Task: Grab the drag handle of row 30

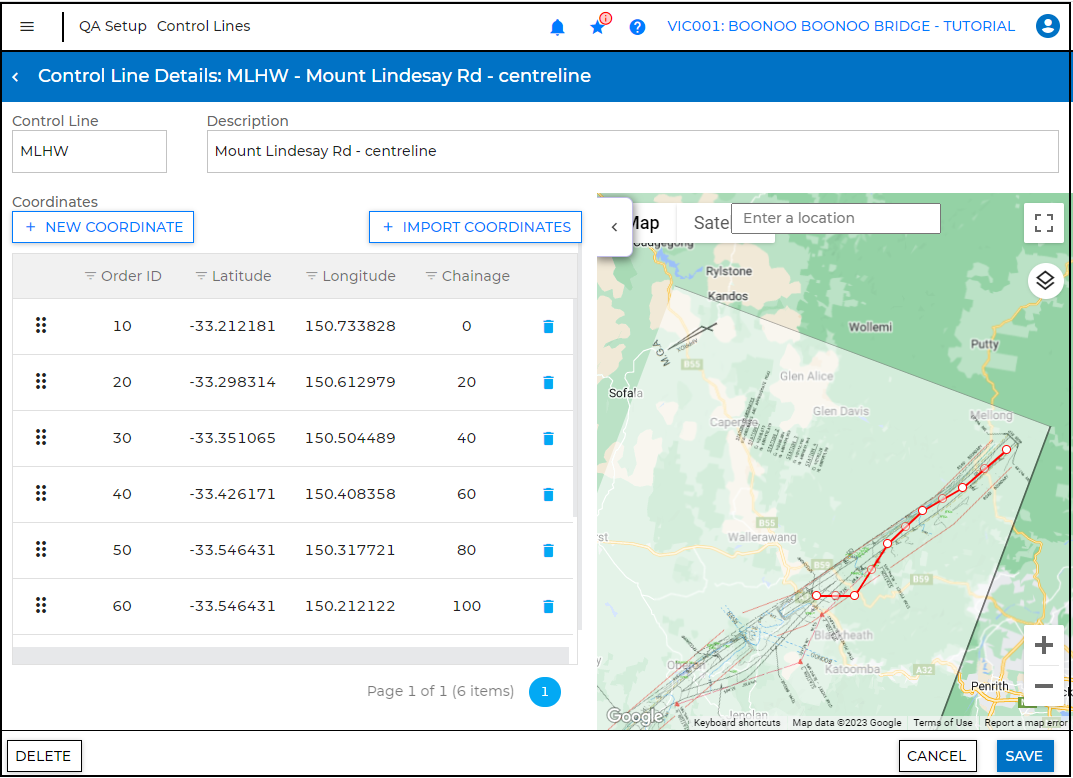Action: pos(41,438)
